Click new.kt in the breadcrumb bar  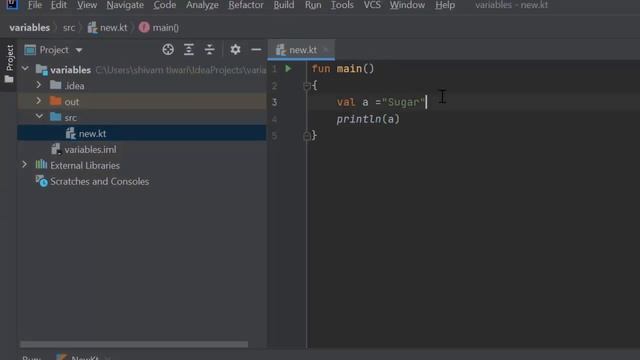[x=108, y=28]
